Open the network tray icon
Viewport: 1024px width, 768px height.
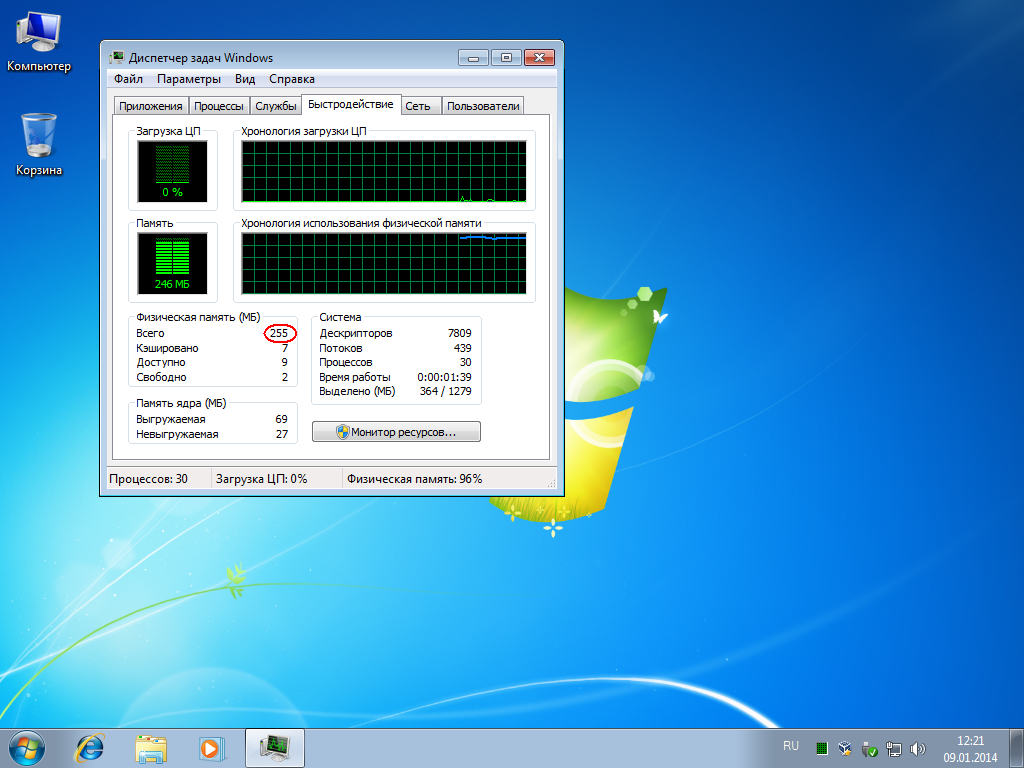(893, 748)
